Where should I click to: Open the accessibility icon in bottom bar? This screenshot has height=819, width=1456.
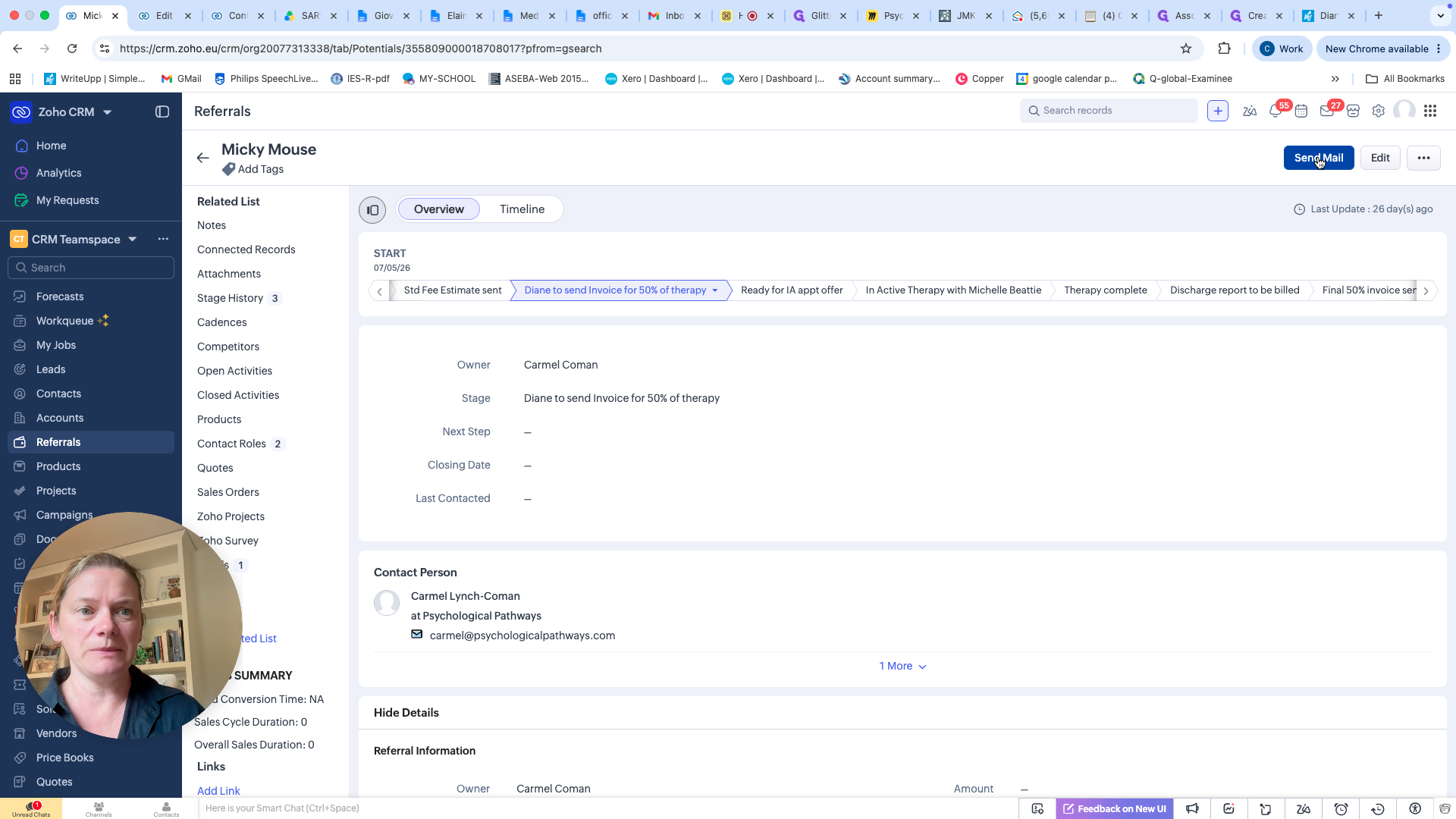click(1415, 809)
